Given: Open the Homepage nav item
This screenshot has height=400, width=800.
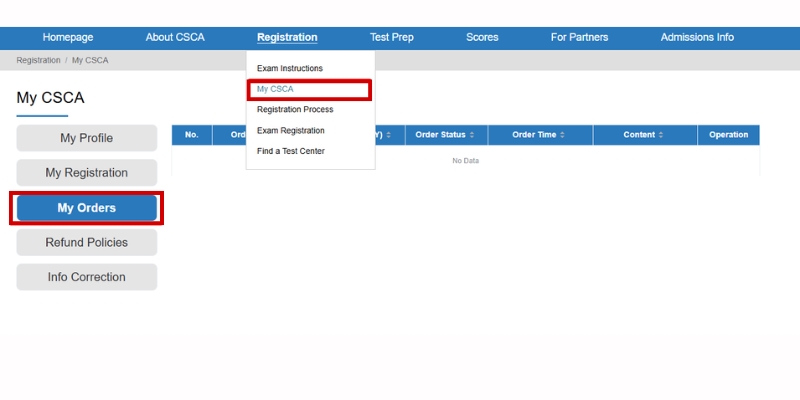Looking at the screenshot, I should click(68, 37).
